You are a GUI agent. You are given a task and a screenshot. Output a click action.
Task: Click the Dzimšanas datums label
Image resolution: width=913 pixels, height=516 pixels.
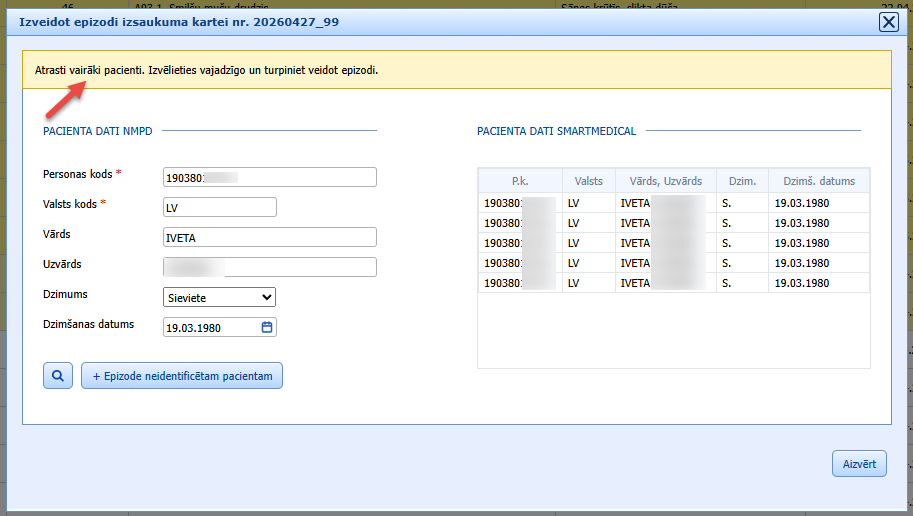click(89, 324)
